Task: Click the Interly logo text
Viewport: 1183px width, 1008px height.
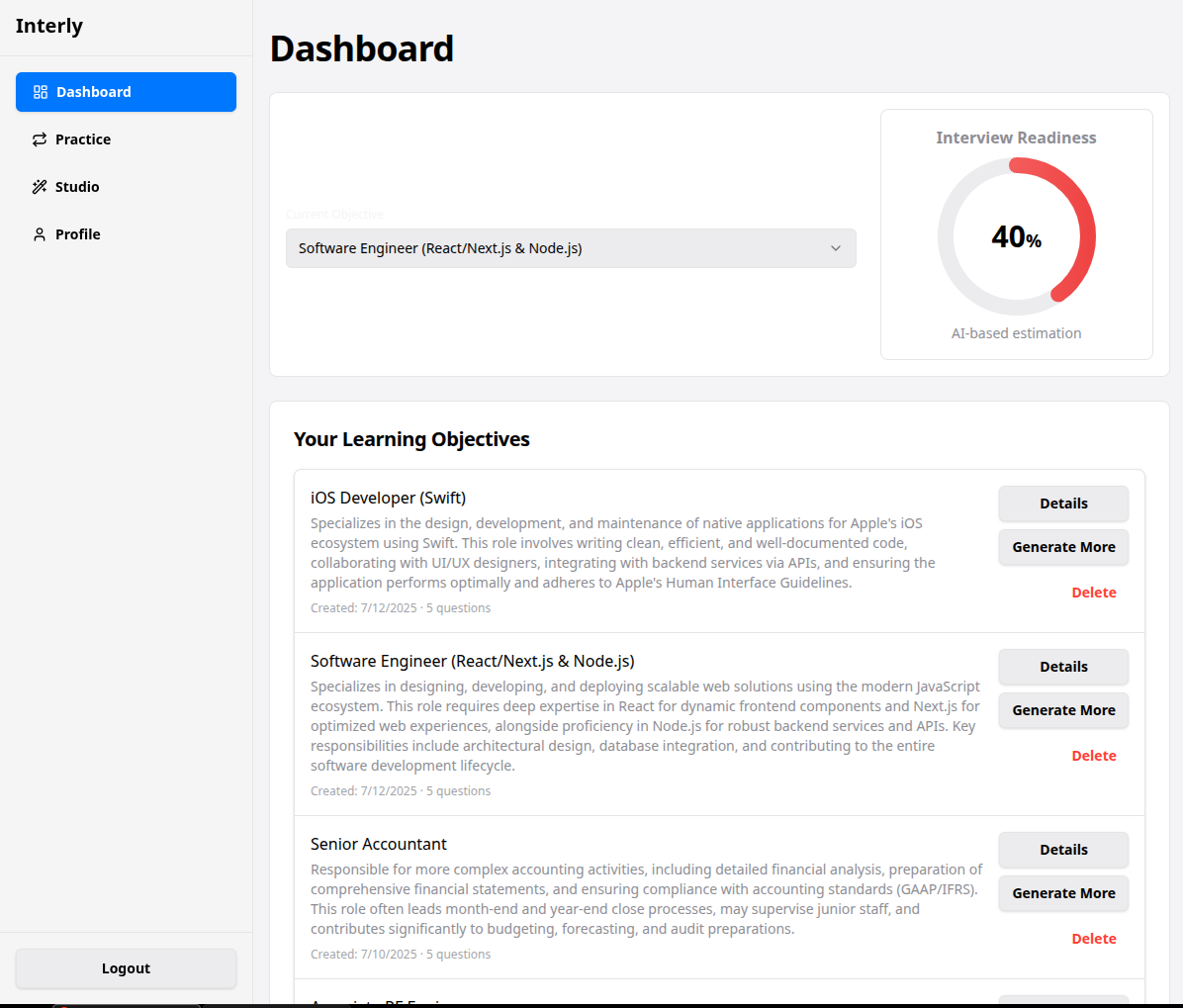Action: pos(48,26)
